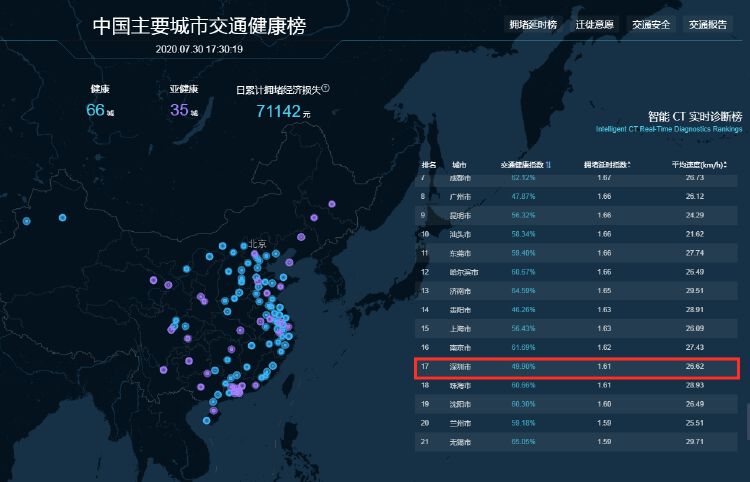This screenshot has width=750, height=482.
Task: Click 广州市 in the ranking list
Action: 460,196
